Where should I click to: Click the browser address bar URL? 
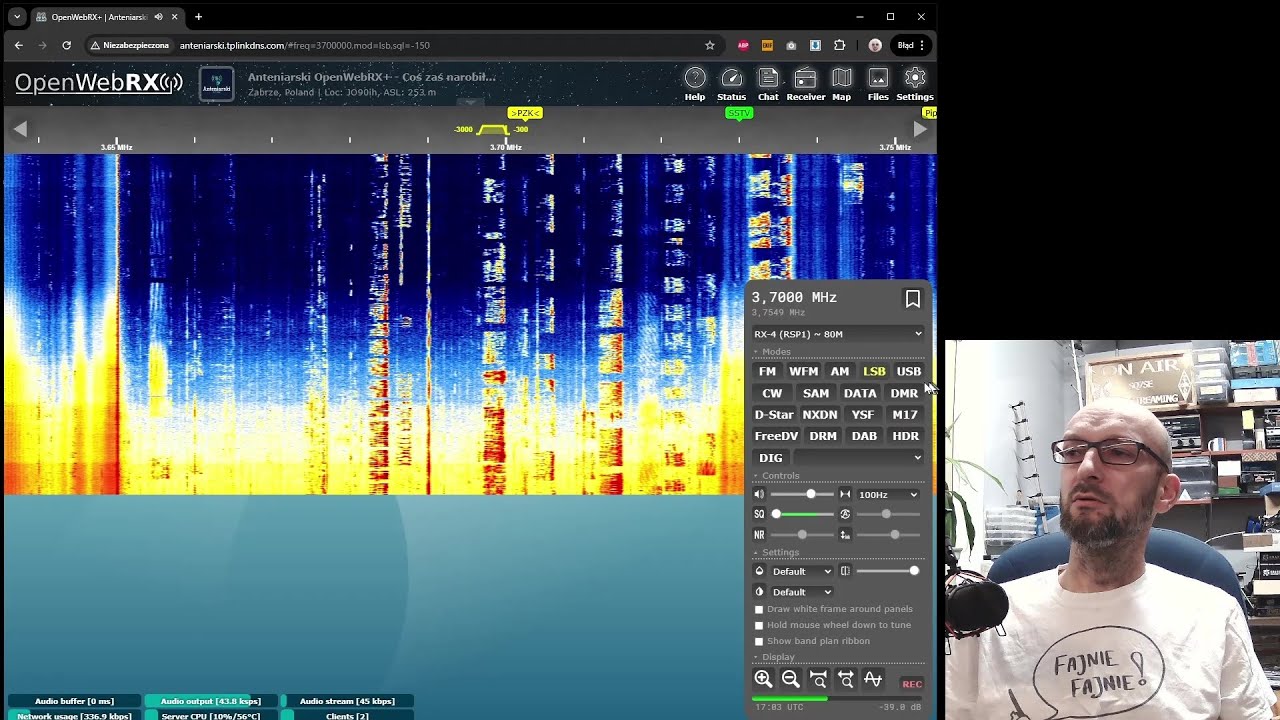[305, 45]
